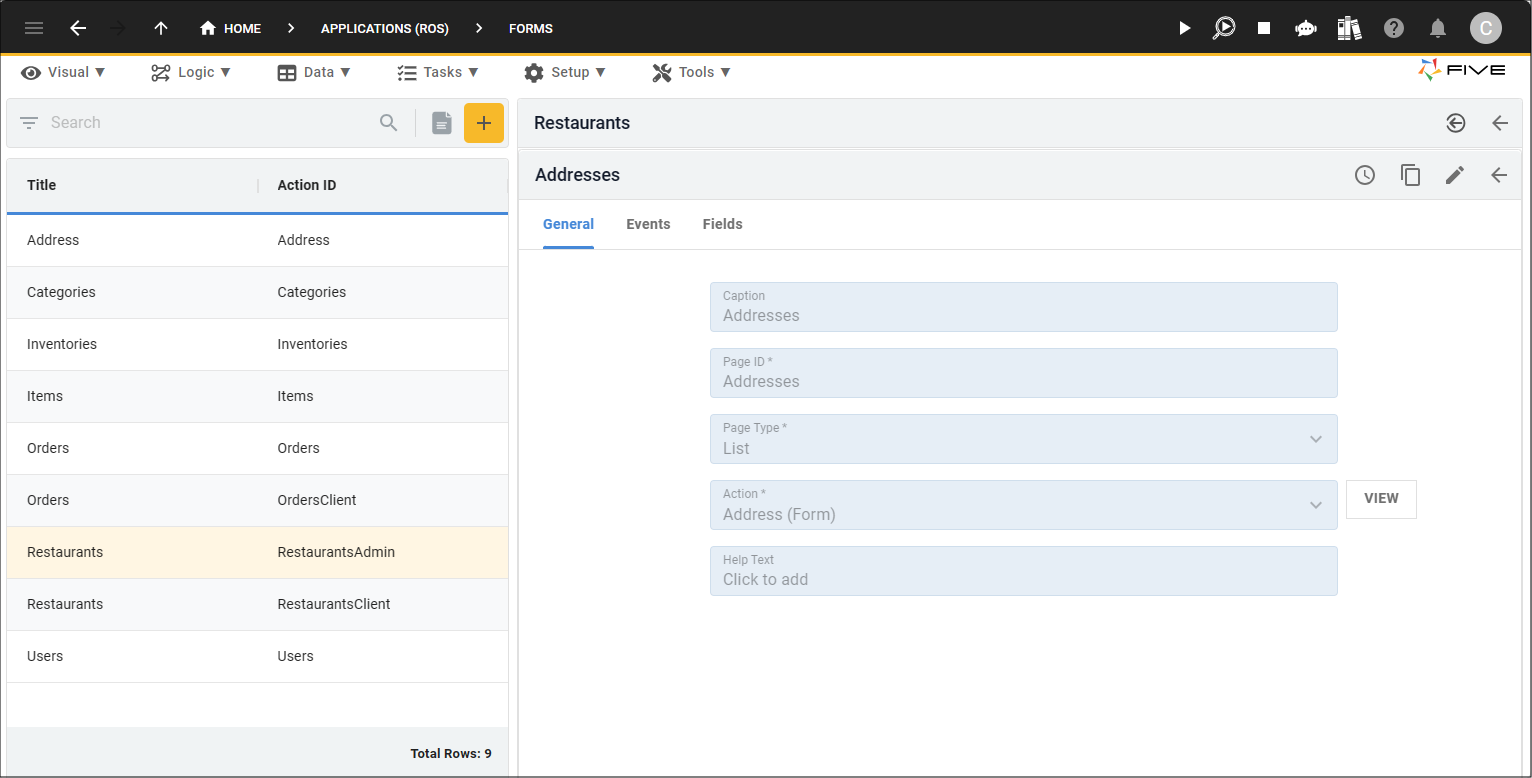Select the Categories row
The height and width of the screenshot is (778, 1532).
click(x=257, y=292)
